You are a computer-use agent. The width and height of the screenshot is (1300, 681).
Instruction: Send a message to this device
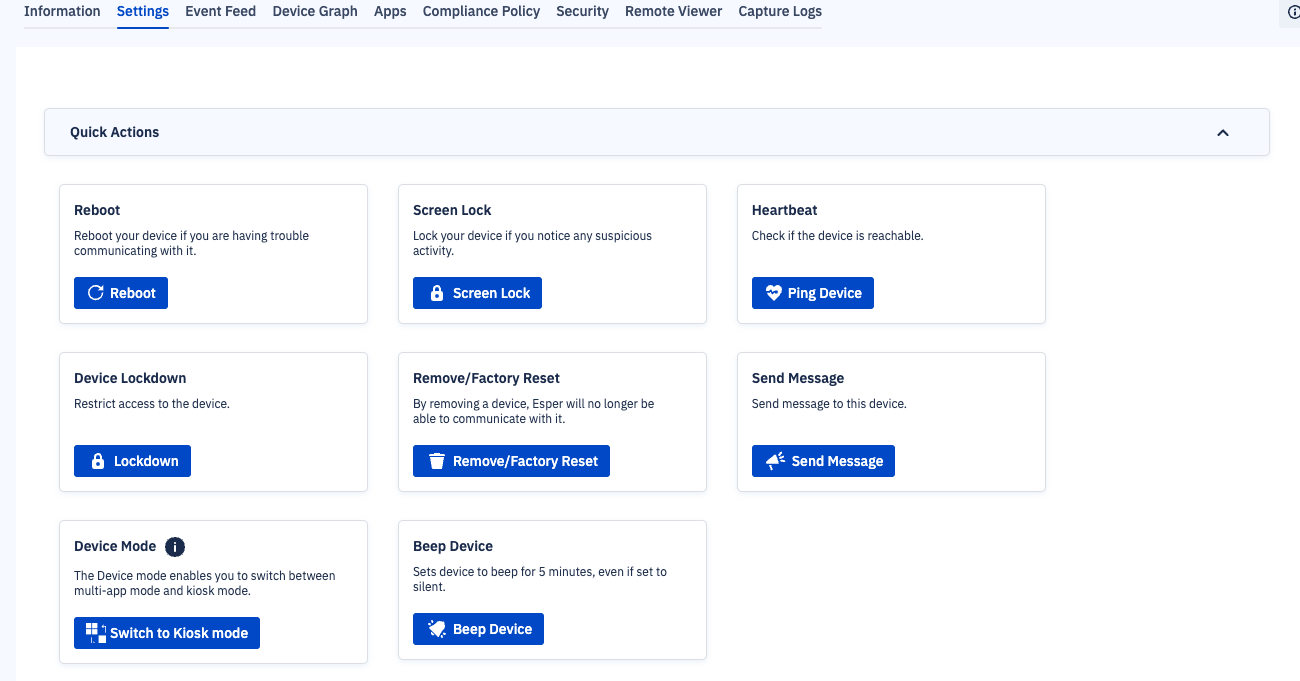(823, 460)
